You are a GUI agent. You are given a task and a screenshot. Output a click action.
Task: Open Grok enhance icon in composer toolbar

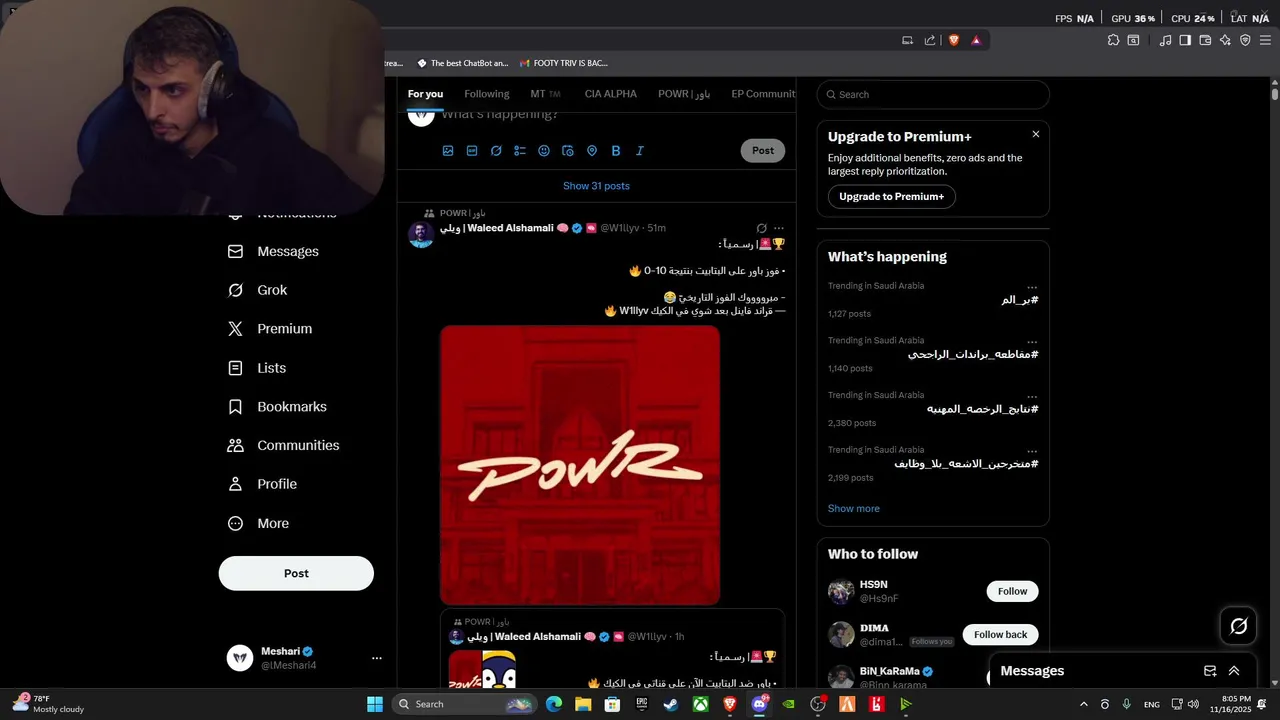496,151
